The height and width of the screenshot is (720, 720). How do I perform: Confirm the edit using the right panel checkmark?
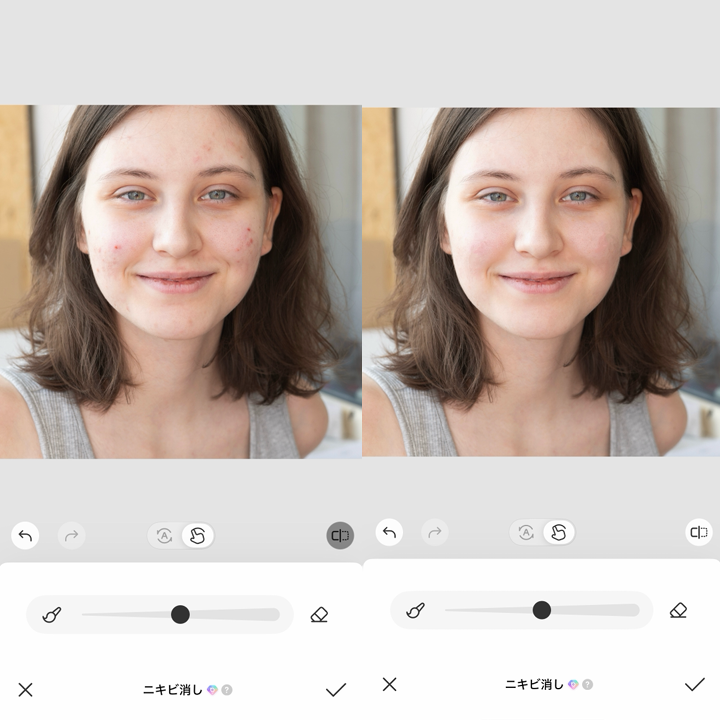694,684
